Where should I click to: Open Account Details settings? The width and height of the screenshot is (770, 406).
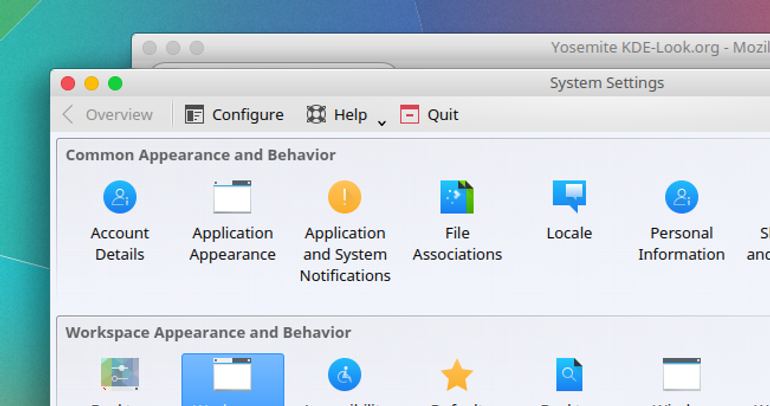point(119,221)
